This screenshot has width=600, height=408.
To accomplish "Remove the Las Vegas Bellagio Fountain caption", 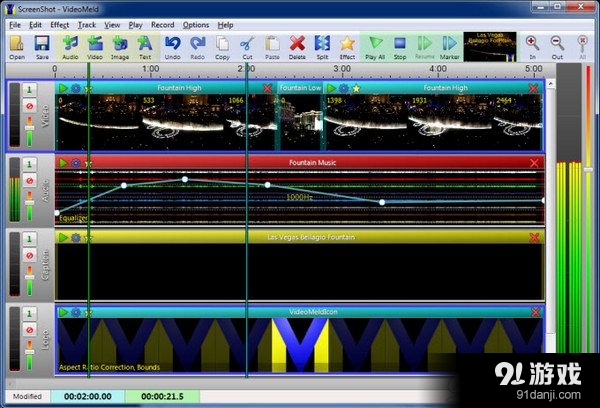I will pyautogui.click(x=534, y=238).
